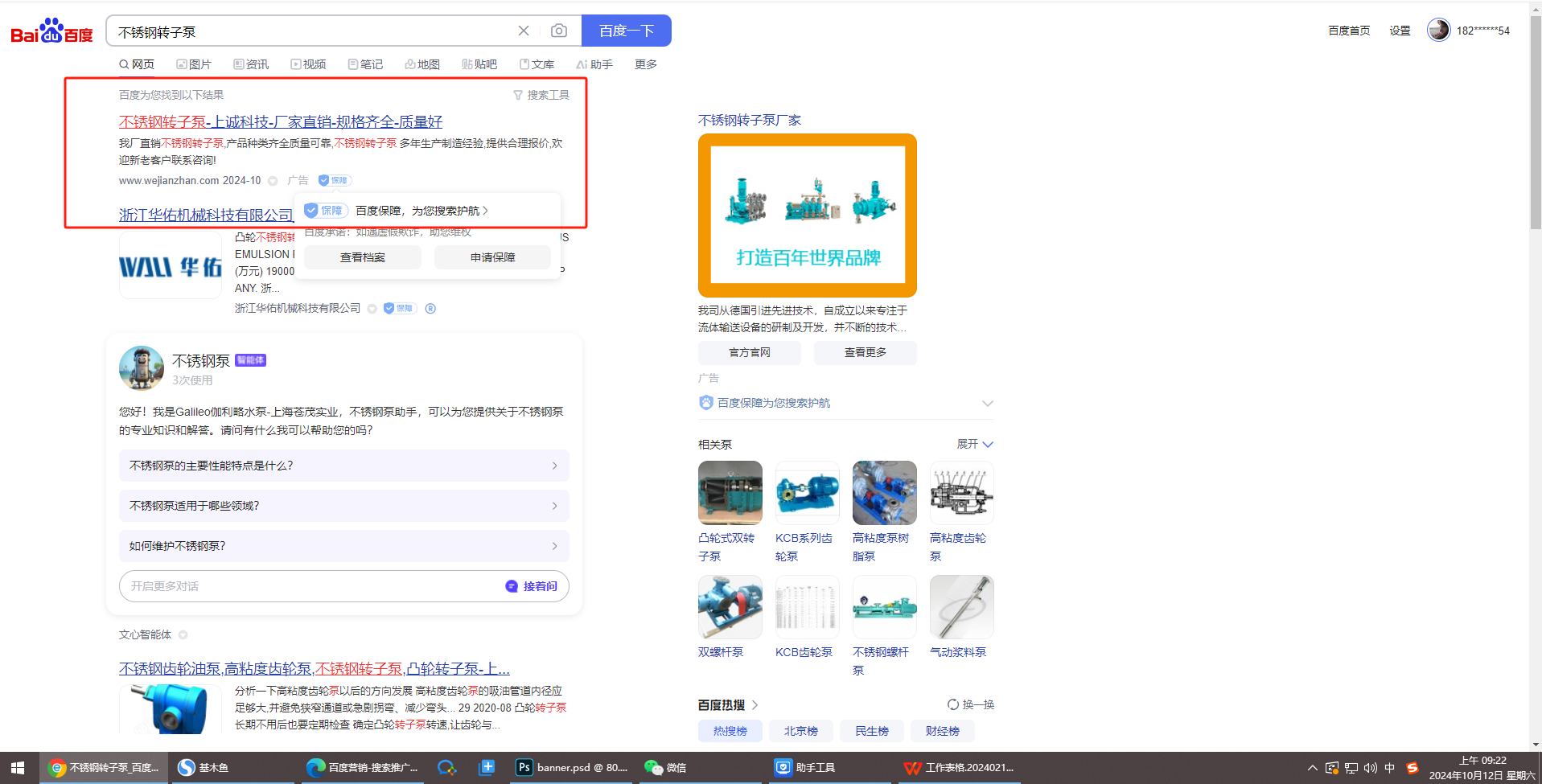Image resolution: width=1542 pixels, height=784 pixels.
Task: Select the 财经榜 tab
Action: [x=943, y=731]
